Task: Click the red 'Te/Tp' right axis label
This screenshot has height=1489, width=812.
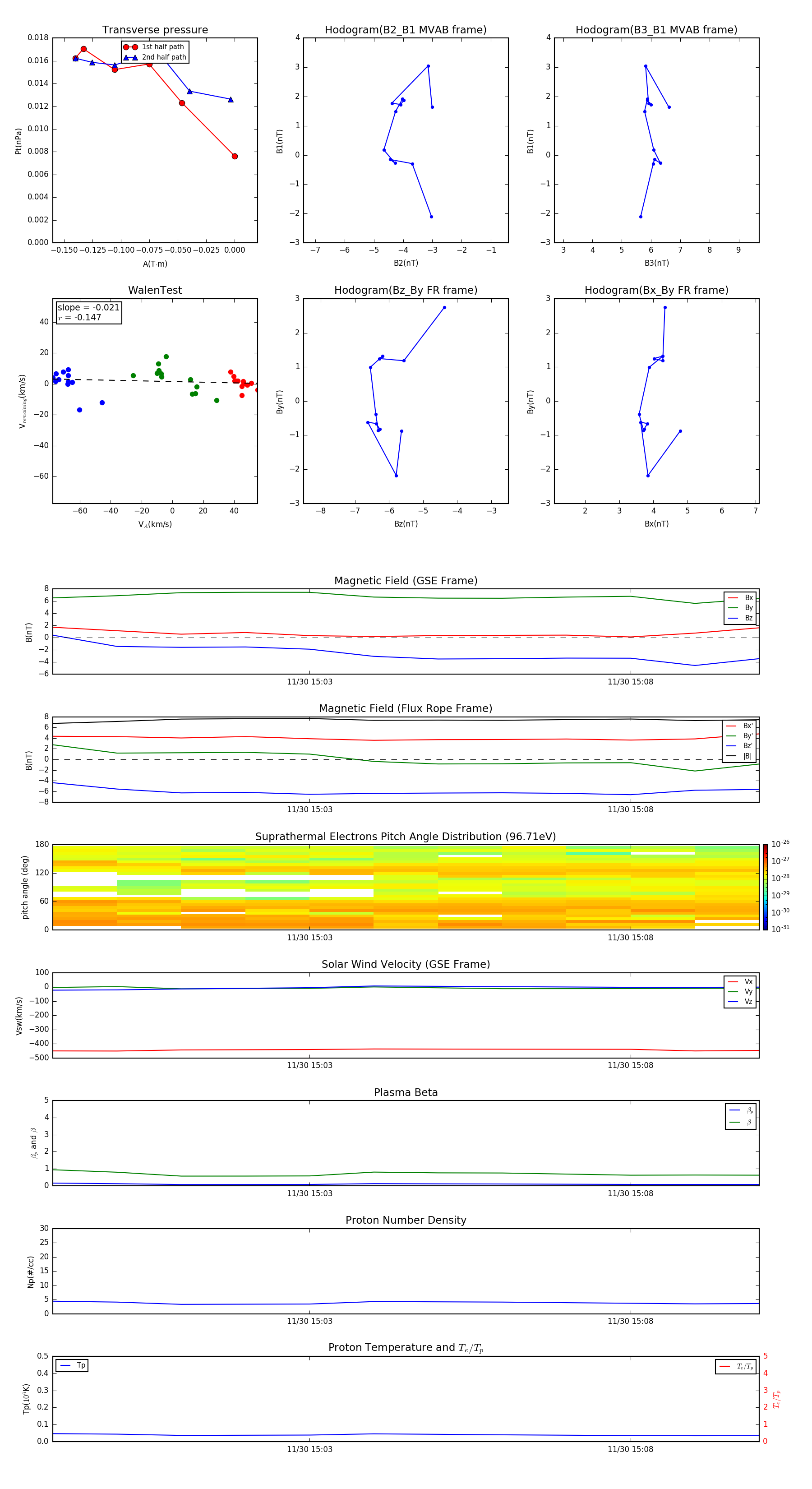Action: point(777,1399)
